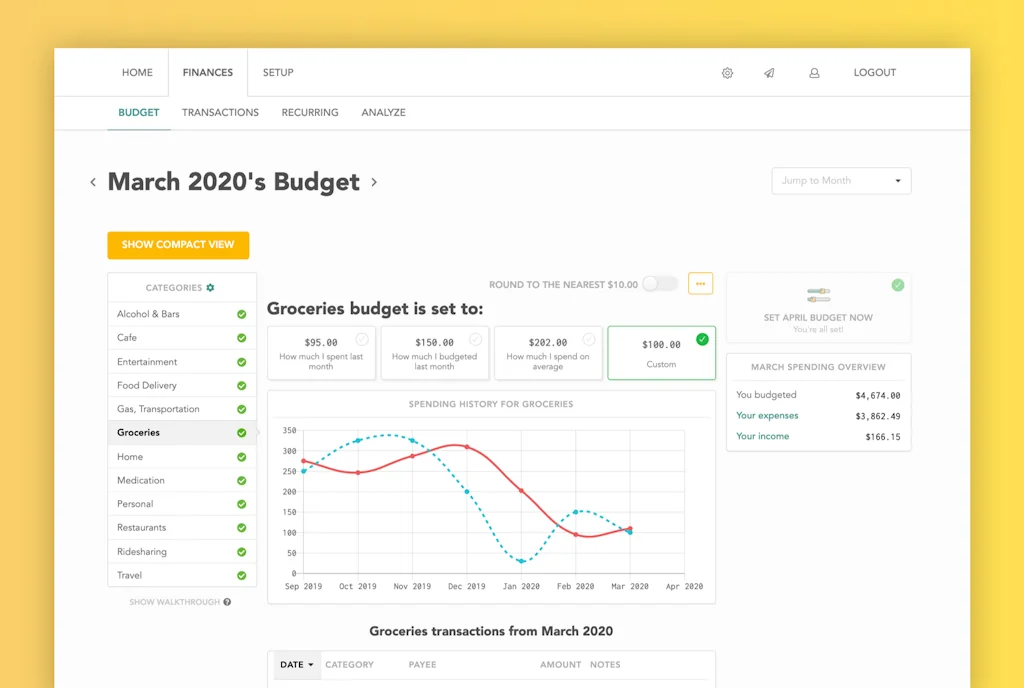Select $150.00 budgeted last month option
The width and height of the screenshot is (1024, 688).
point(434,353)
